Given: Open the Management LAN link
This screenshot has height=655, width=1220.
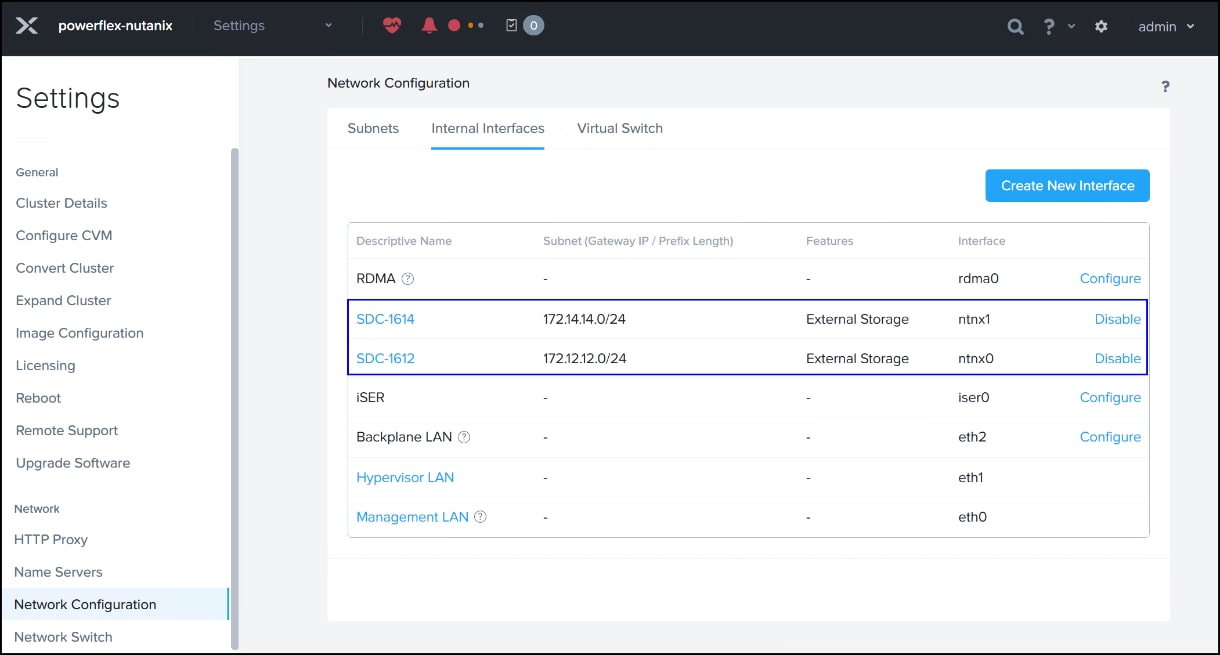Looking at the screenshot, I should point(412,517).
